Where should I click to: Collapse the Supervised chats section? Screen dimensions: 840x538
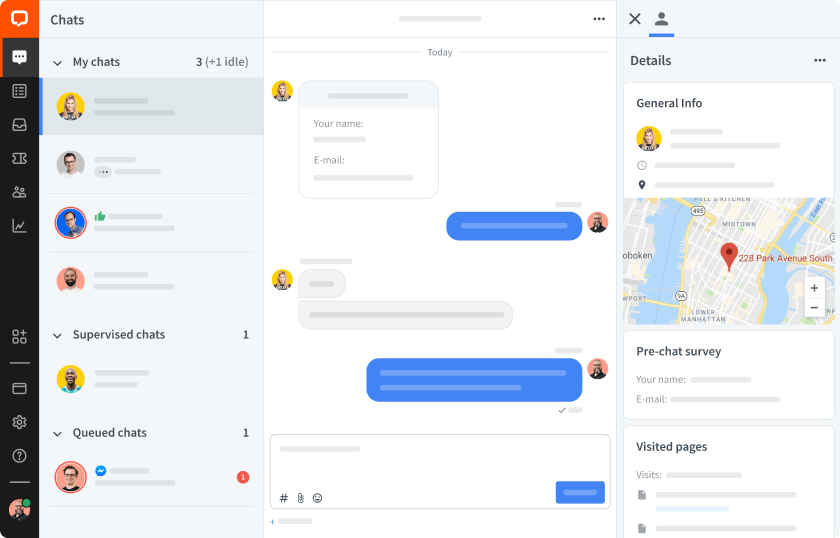(x=57, y=335)
